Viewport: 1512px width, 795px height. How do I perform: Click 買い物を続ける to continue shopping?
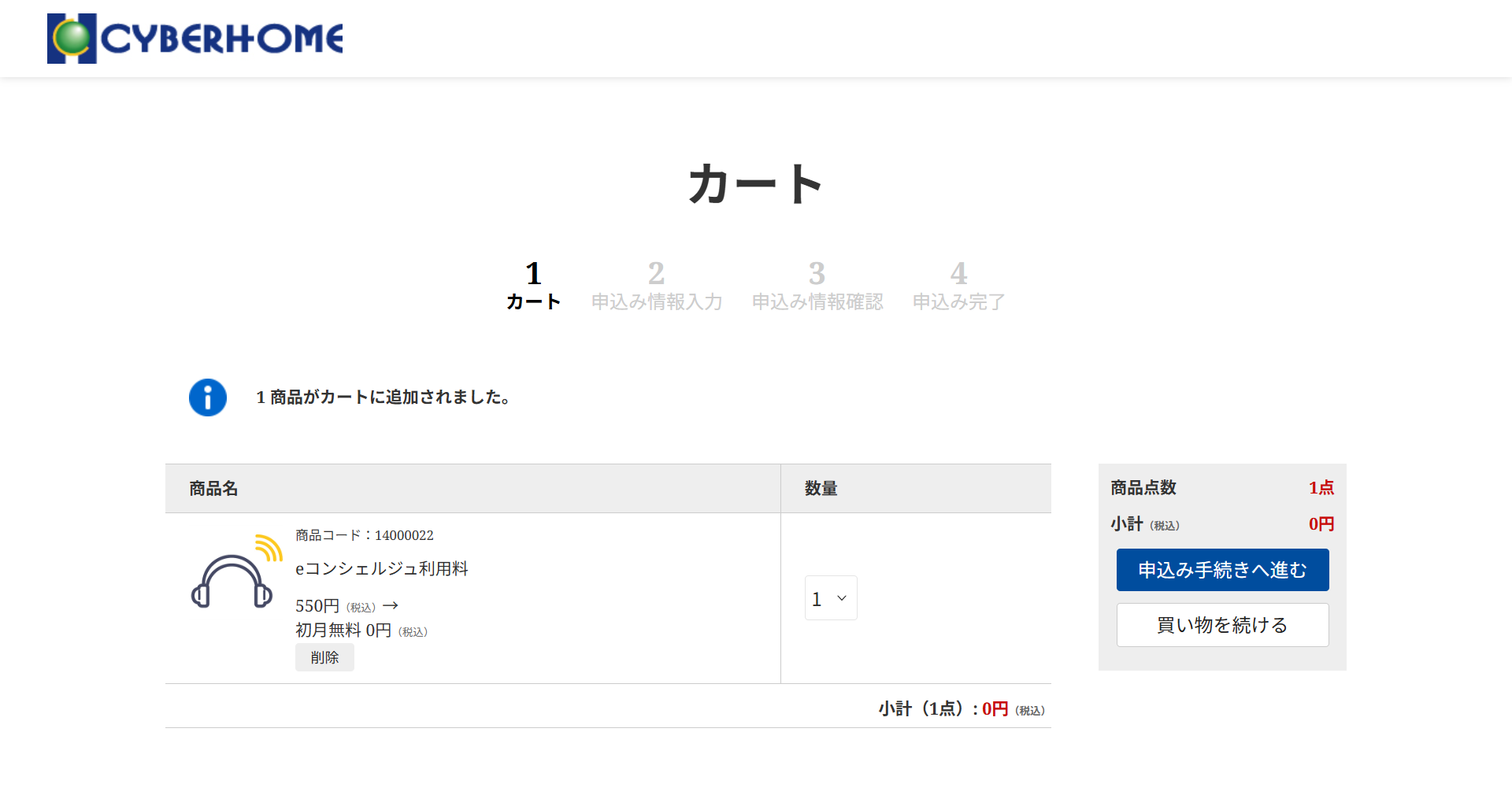pos(1222,625)
